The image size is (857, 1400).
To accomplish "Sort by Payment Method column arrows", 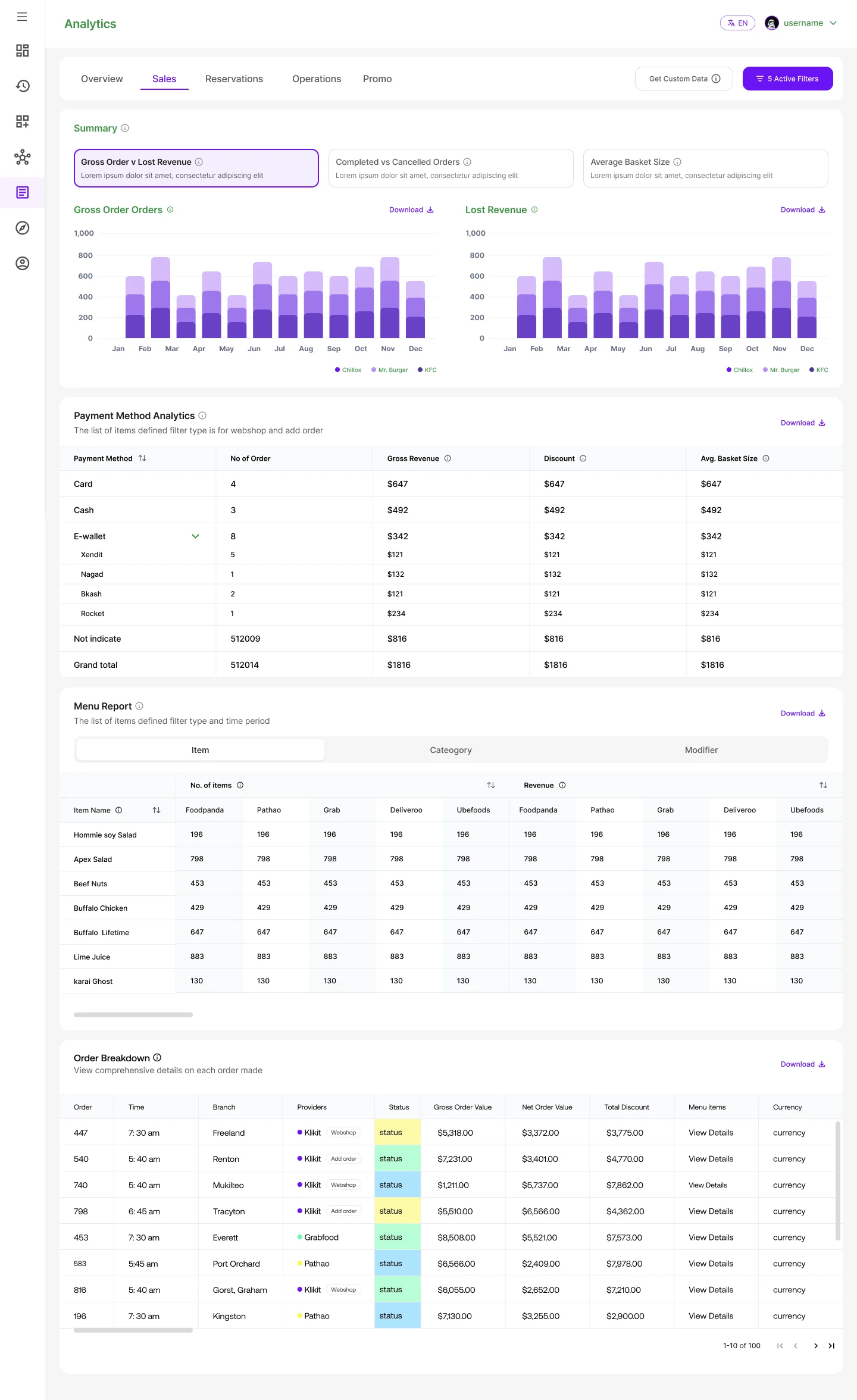I will 142,458.
